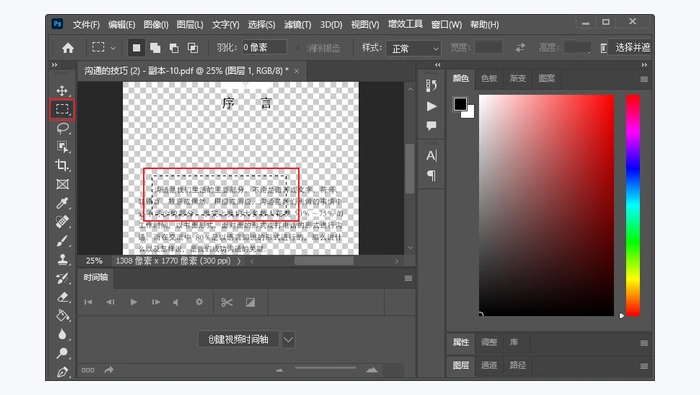Choose Intersect with Selection mode
The image size is (700, 395).
(193, 48)
